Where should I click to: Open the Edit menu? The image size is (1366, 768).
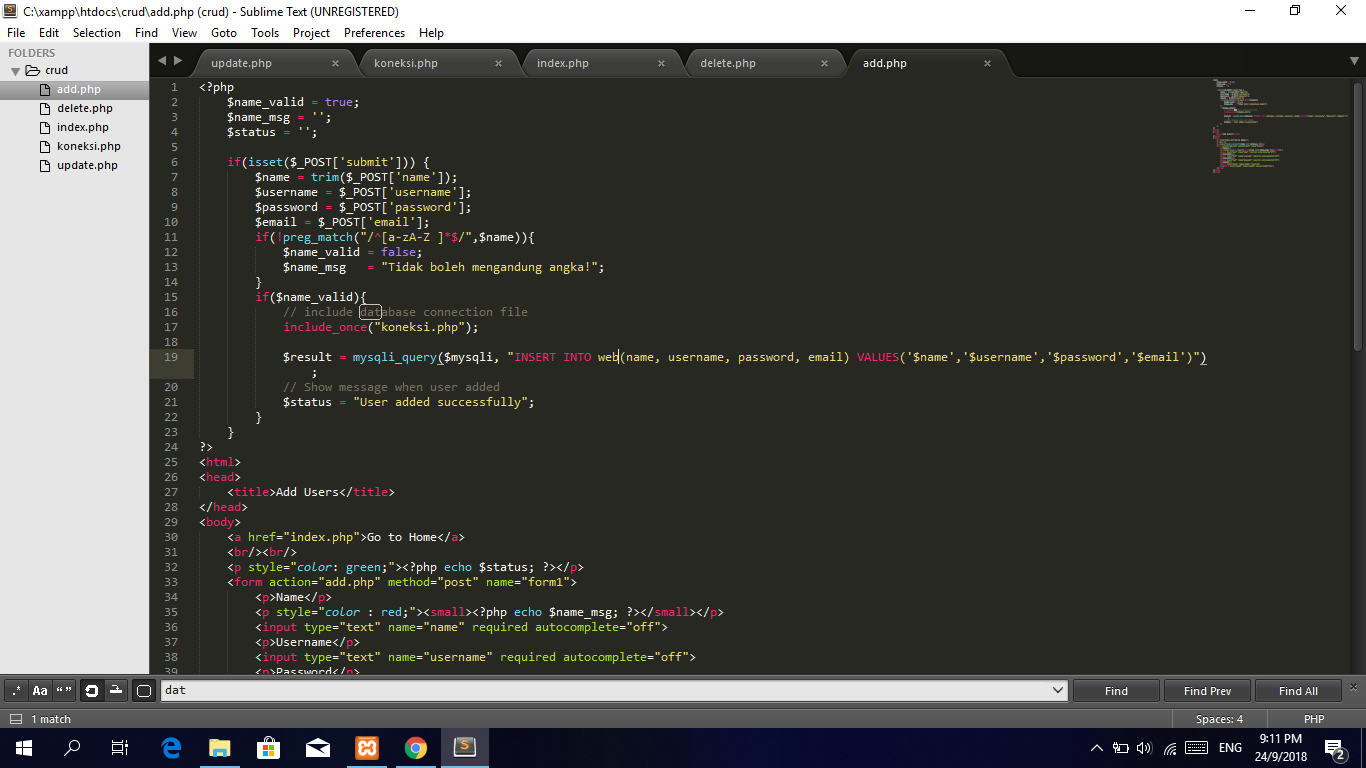49,32
